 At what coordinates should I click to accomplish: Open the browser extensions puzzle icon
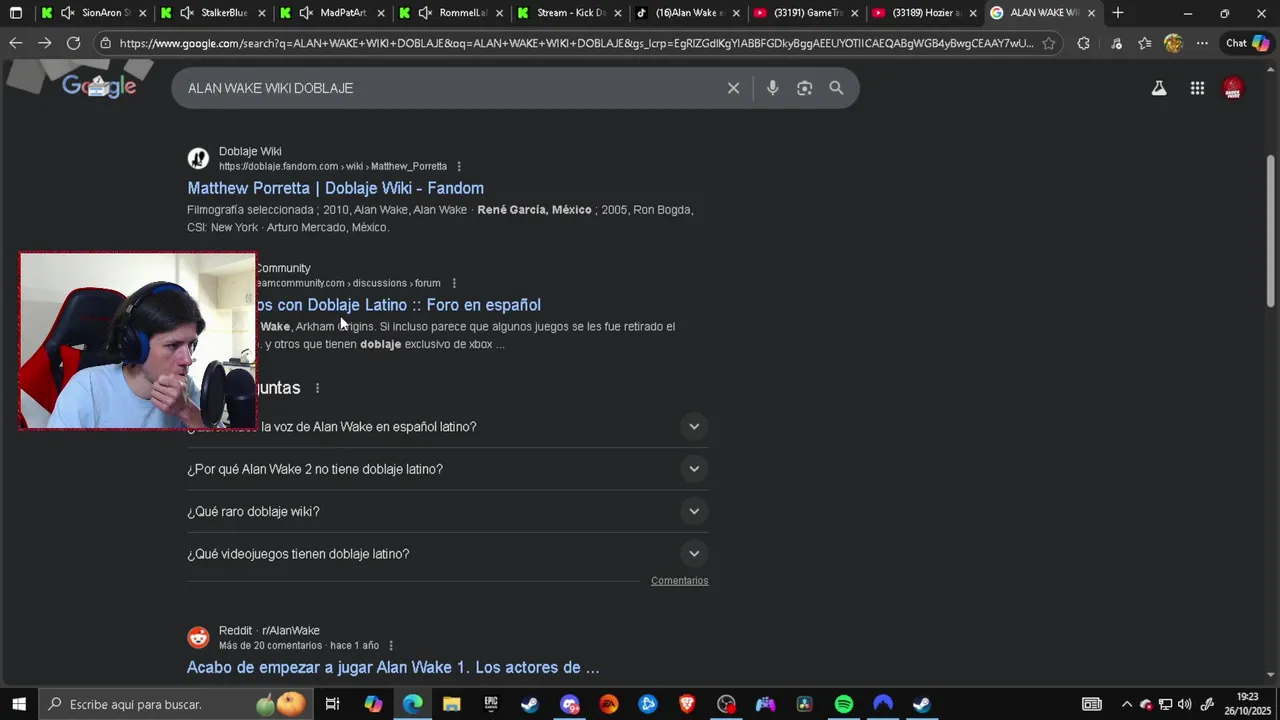(x=1083, y=43)
